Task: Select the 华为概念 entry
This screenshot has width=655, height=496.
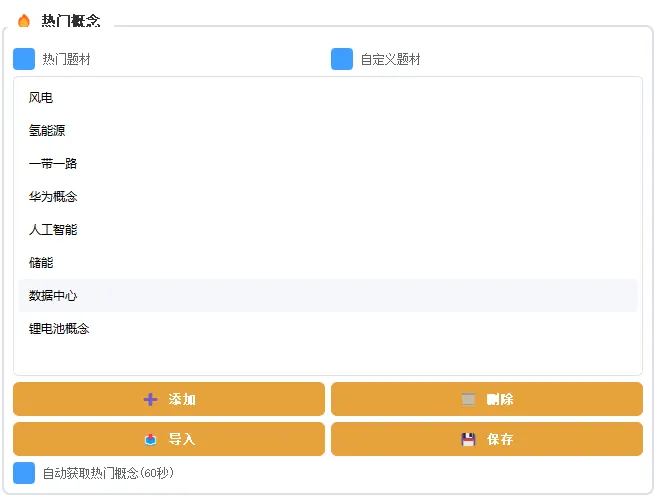Action: [x=53, y=197]
